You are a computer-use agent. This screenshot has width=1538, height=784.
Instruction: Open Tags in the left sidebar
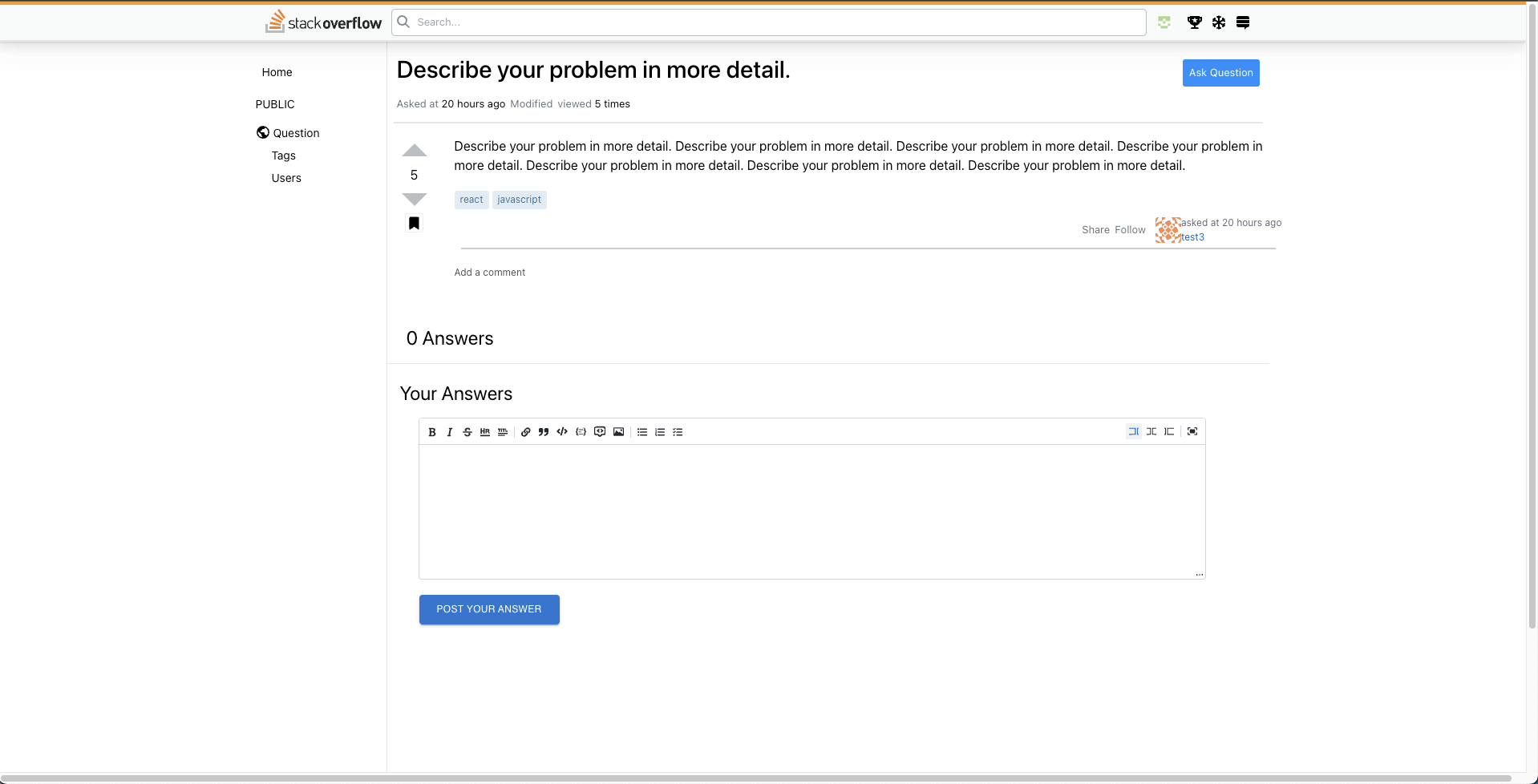[283, 156]
